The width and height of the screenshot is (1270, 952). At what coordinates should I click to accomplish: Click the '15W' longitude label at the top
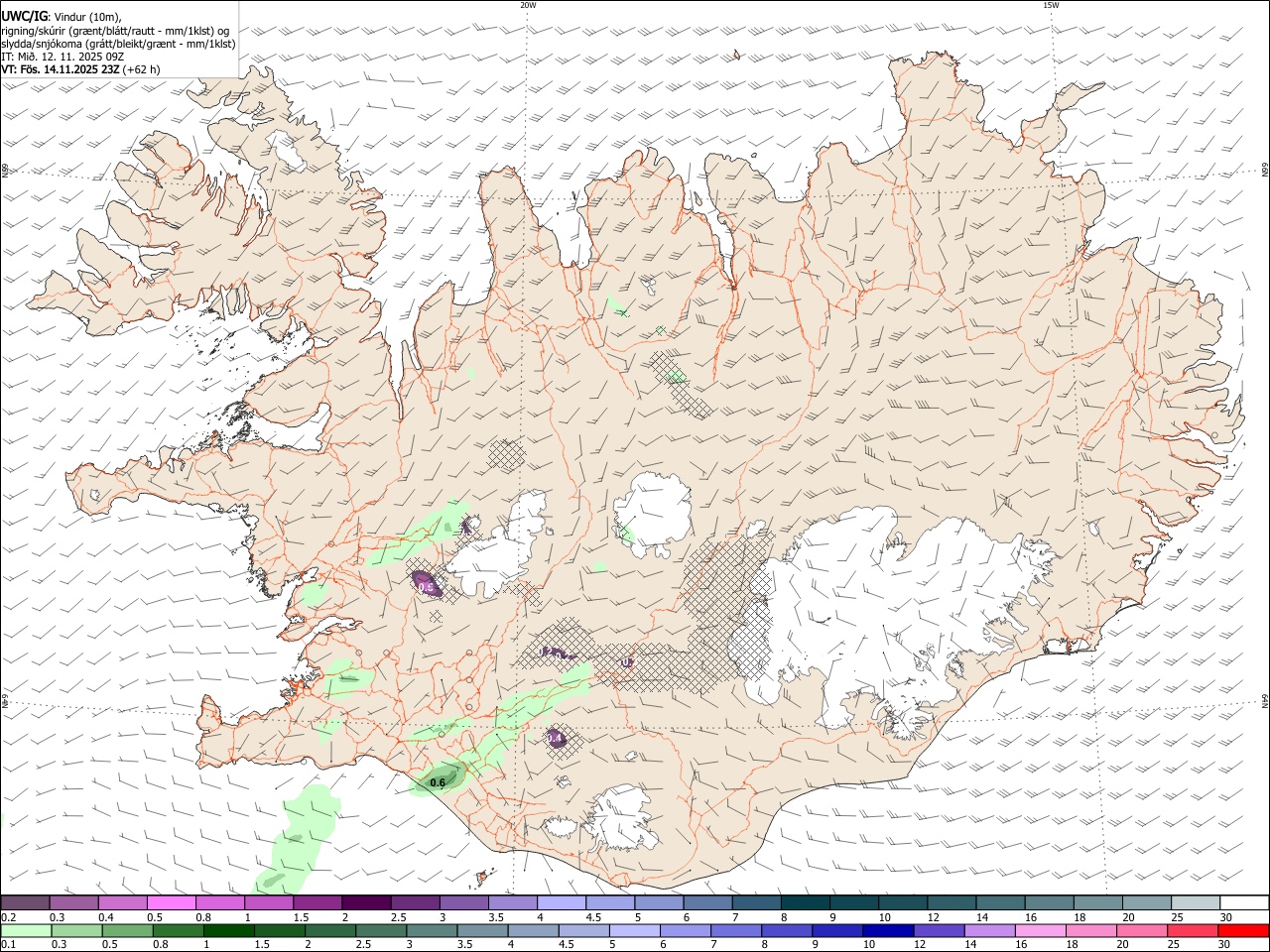point(1052,5)
